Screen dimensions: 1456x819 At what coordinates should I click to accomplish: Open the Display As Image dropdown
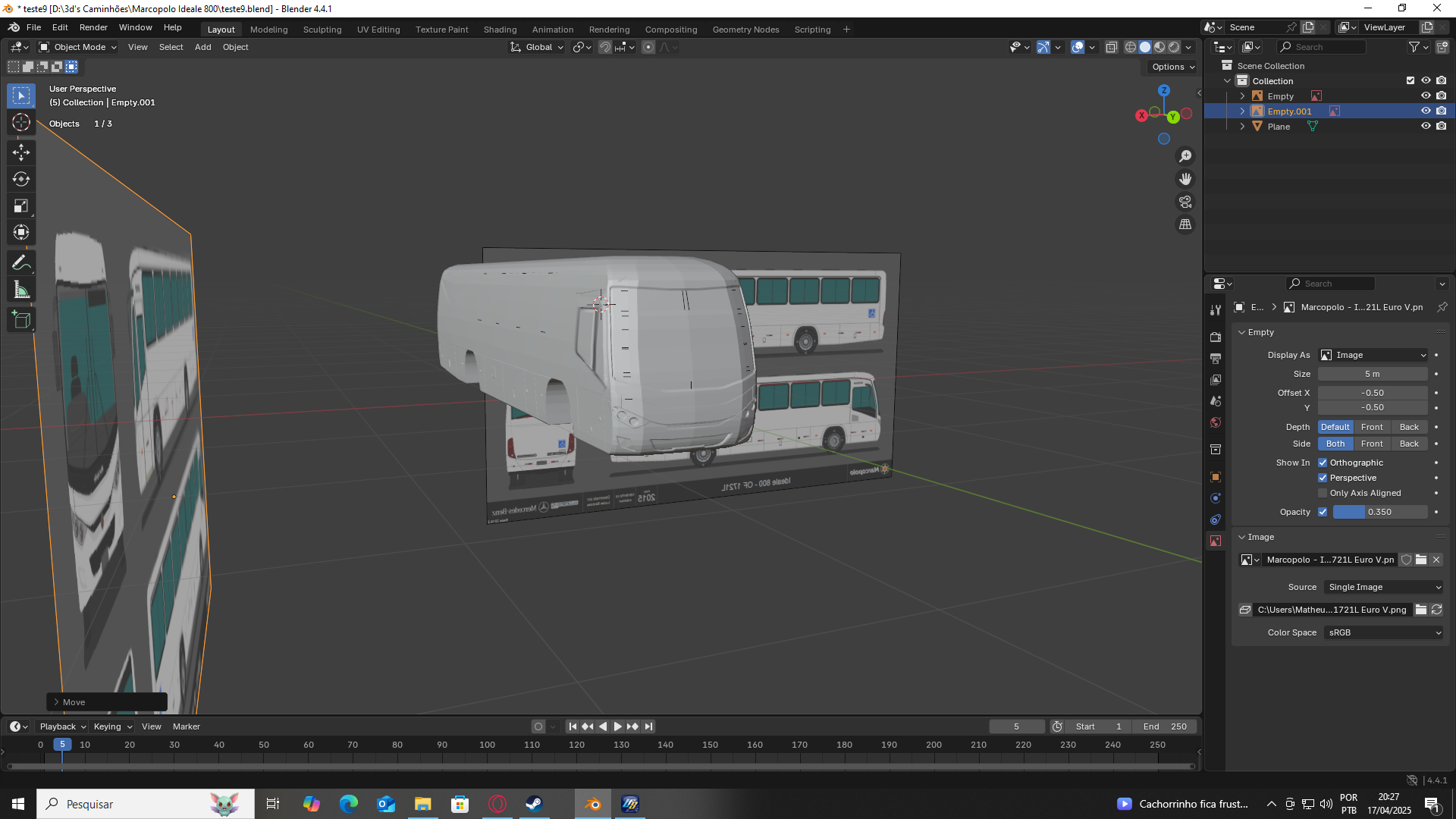click(1373, 355)
